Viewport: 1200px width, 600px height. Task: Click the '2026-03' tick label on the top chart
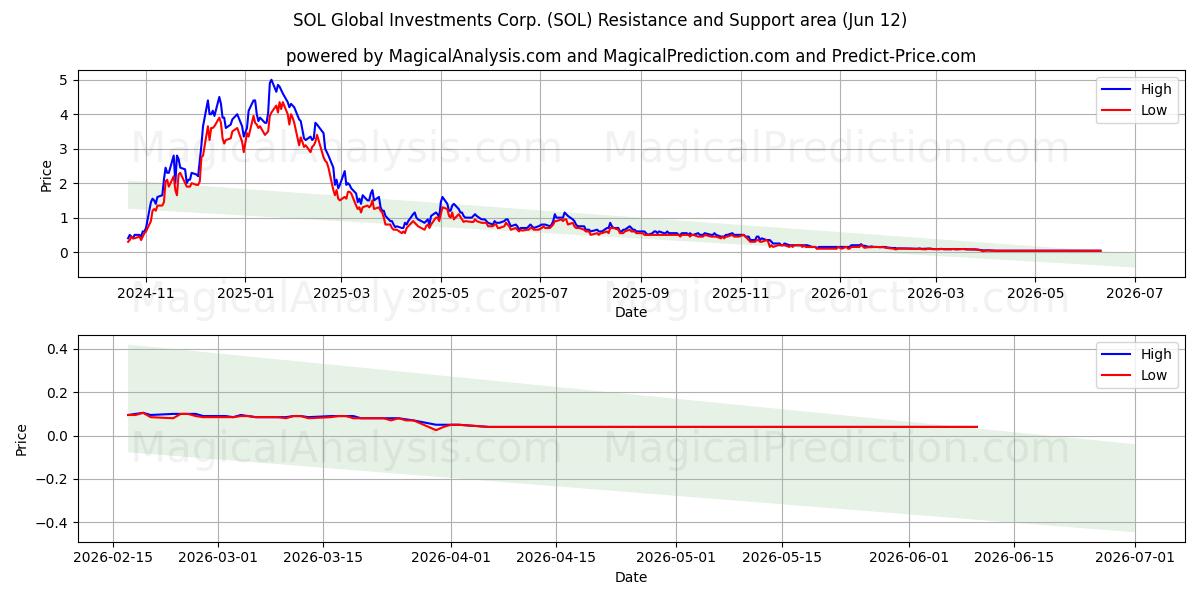click(x=935, y=293)
